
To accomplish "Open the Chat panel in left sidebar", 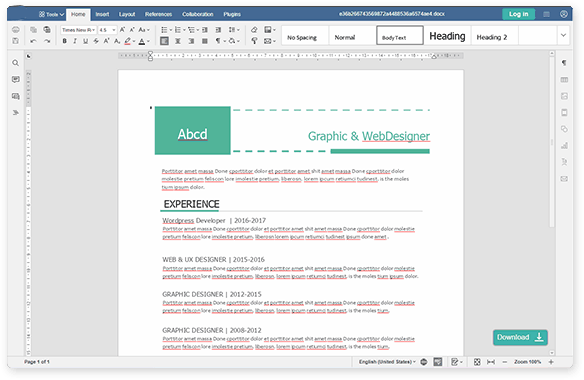I will [16, 96].
